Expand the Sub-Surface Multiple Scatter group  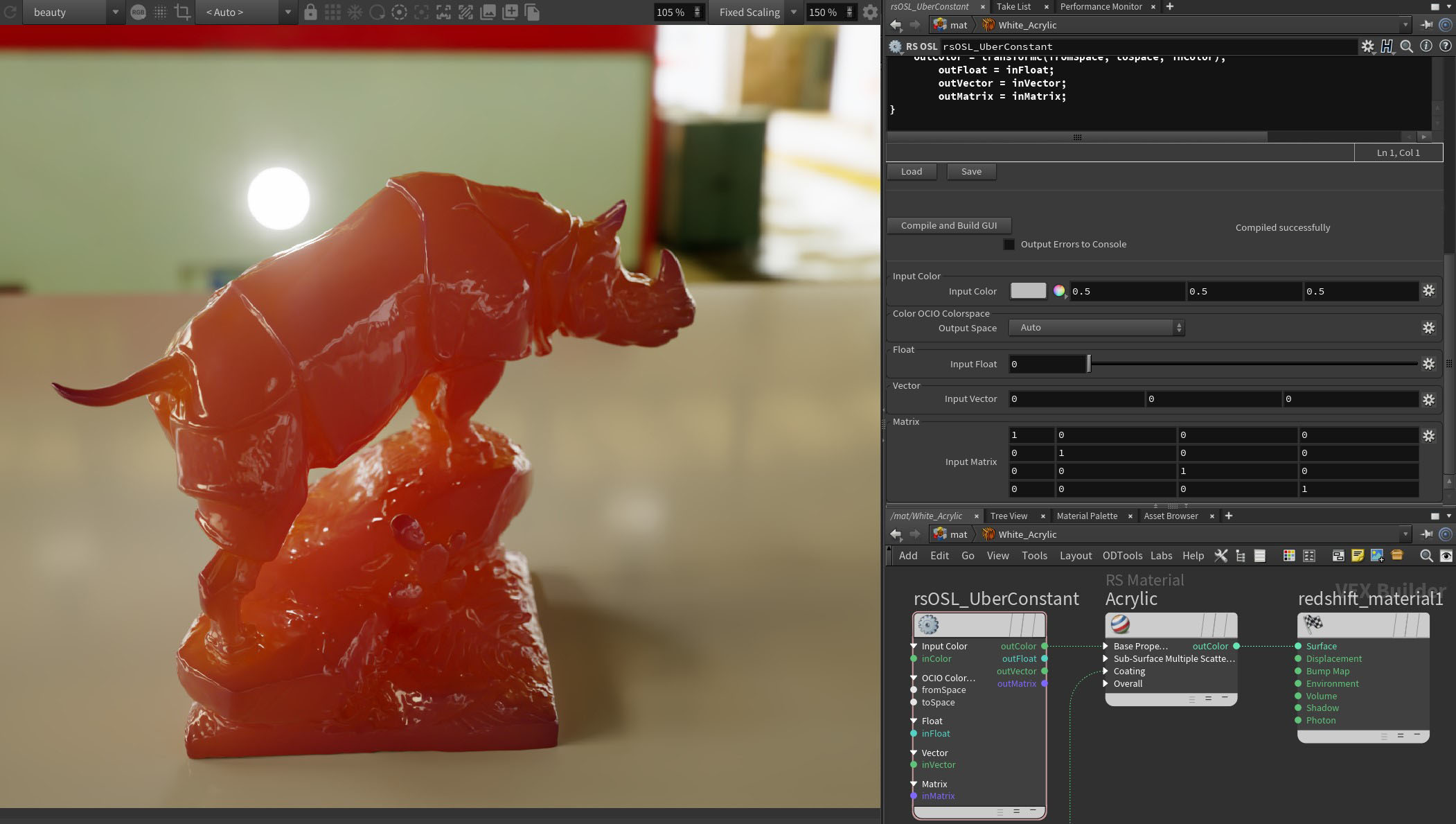[x=1106, y=659]
